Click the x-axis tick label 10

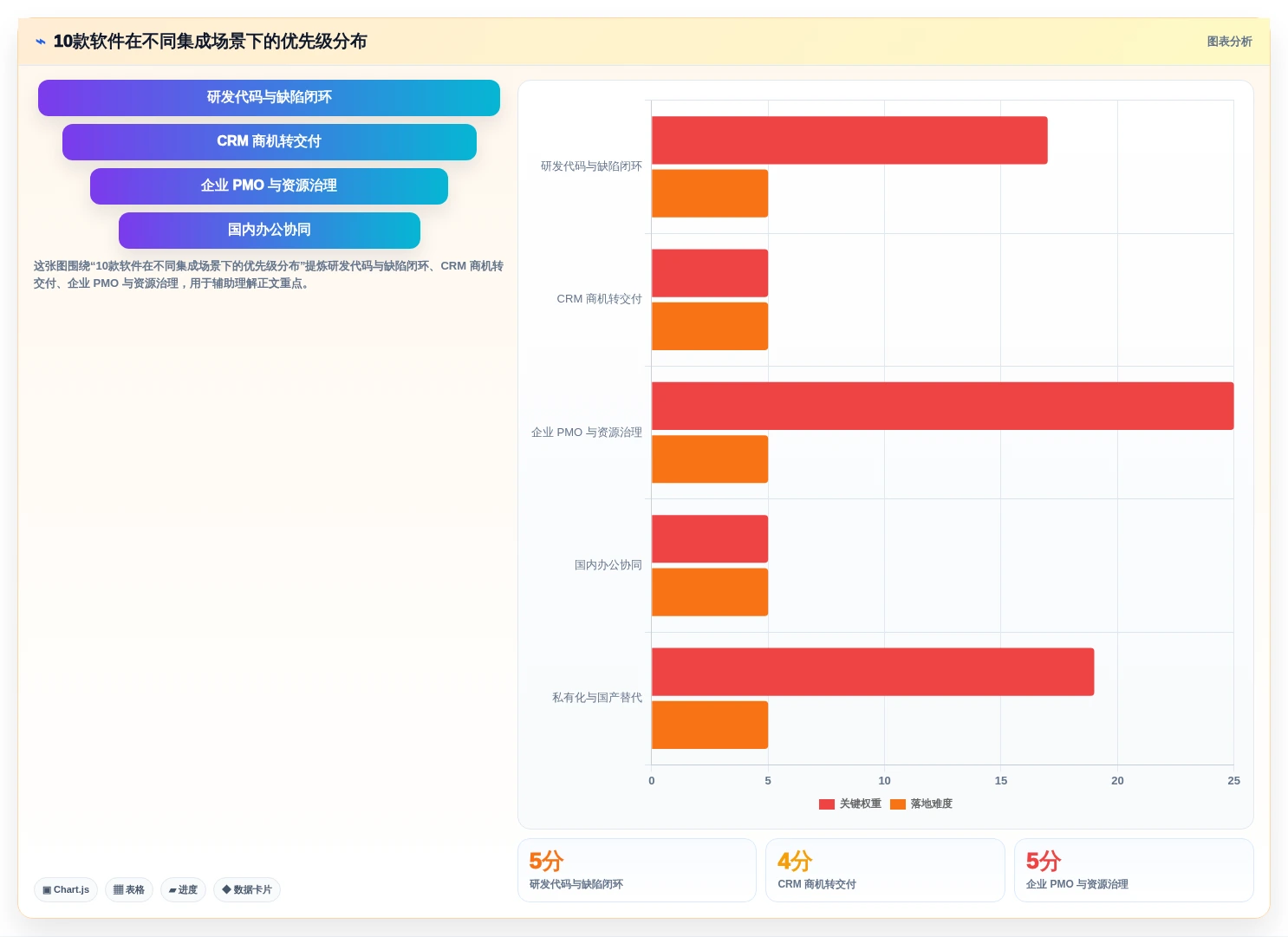point(884,781)
